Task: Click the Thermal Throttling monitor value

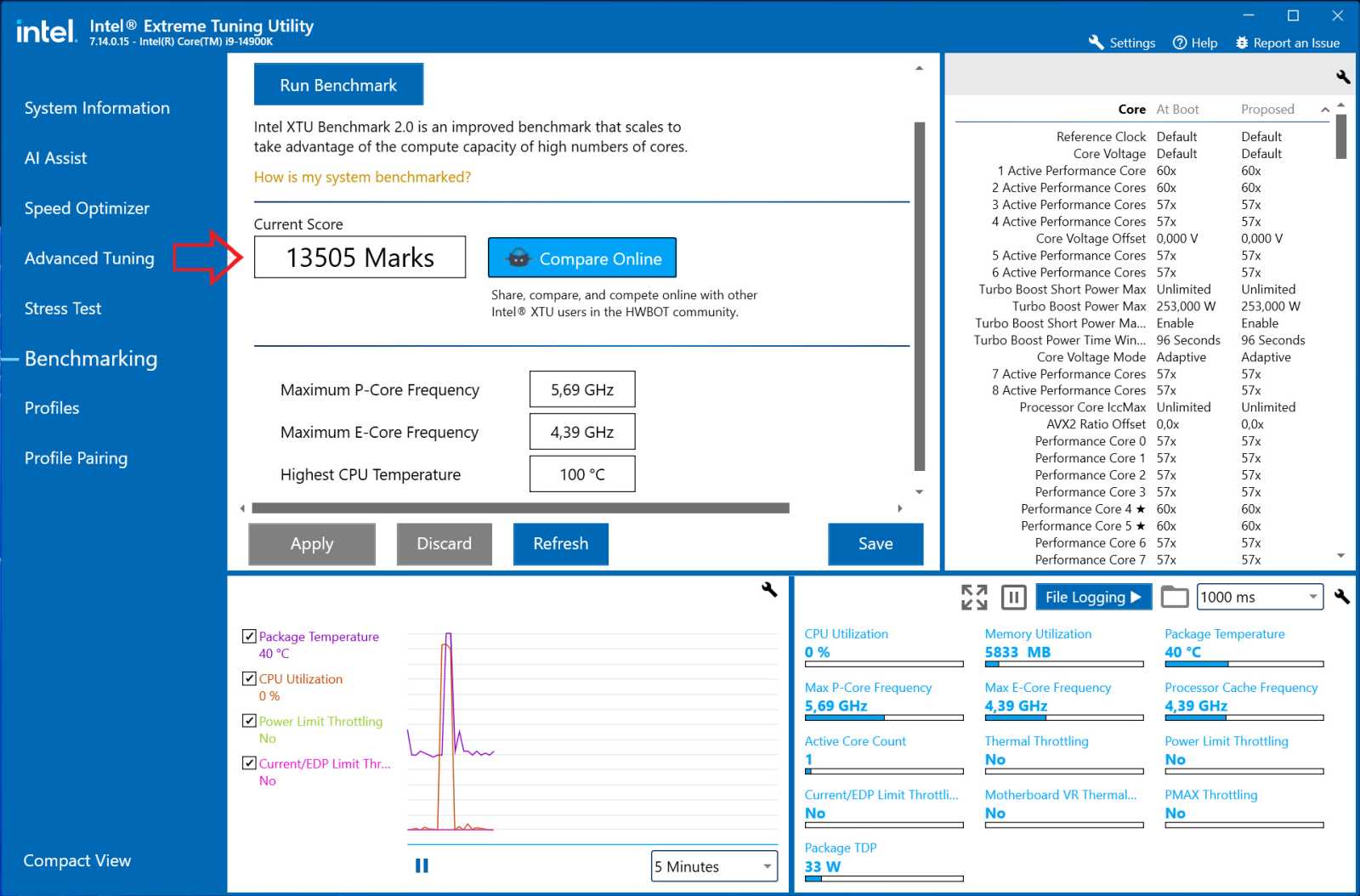Action: point(995,759)
